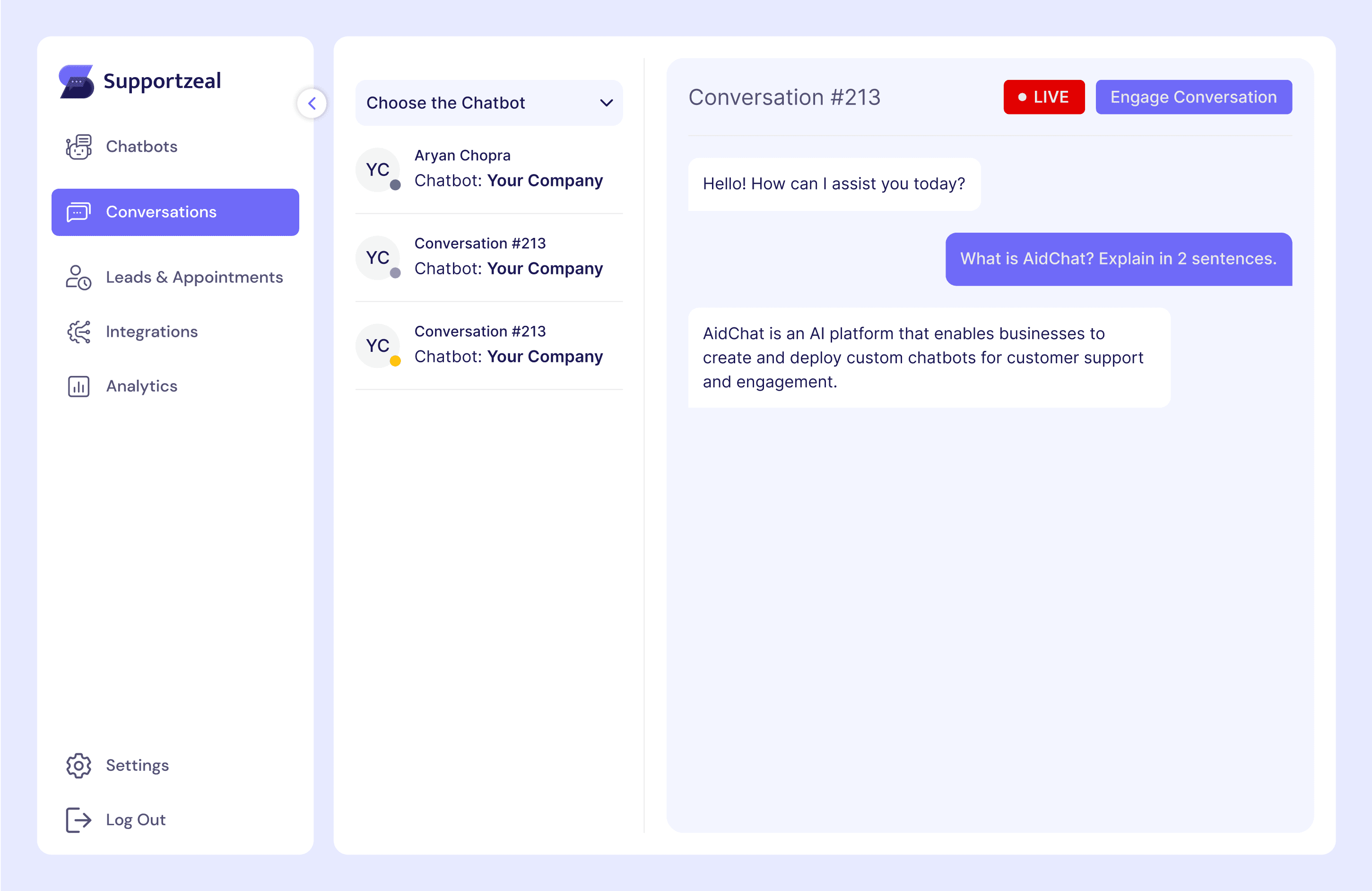
Task: Click the Leads & Appointments person icon
Action: tap(78, 278)
